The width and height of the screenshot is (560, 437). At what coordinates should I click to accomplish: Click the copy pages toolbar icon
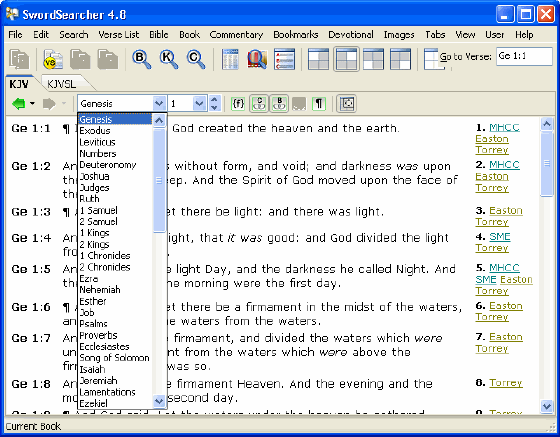point(19,59)
